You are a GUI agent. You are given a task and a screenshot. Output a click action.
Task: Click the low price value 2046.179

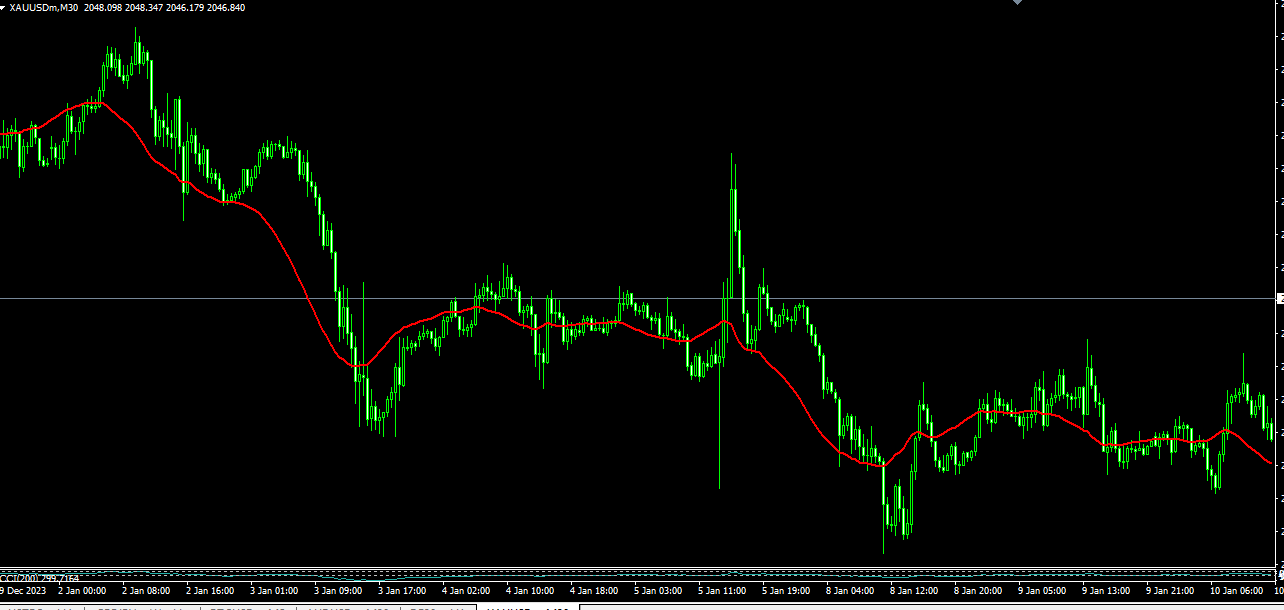(187, 7)
